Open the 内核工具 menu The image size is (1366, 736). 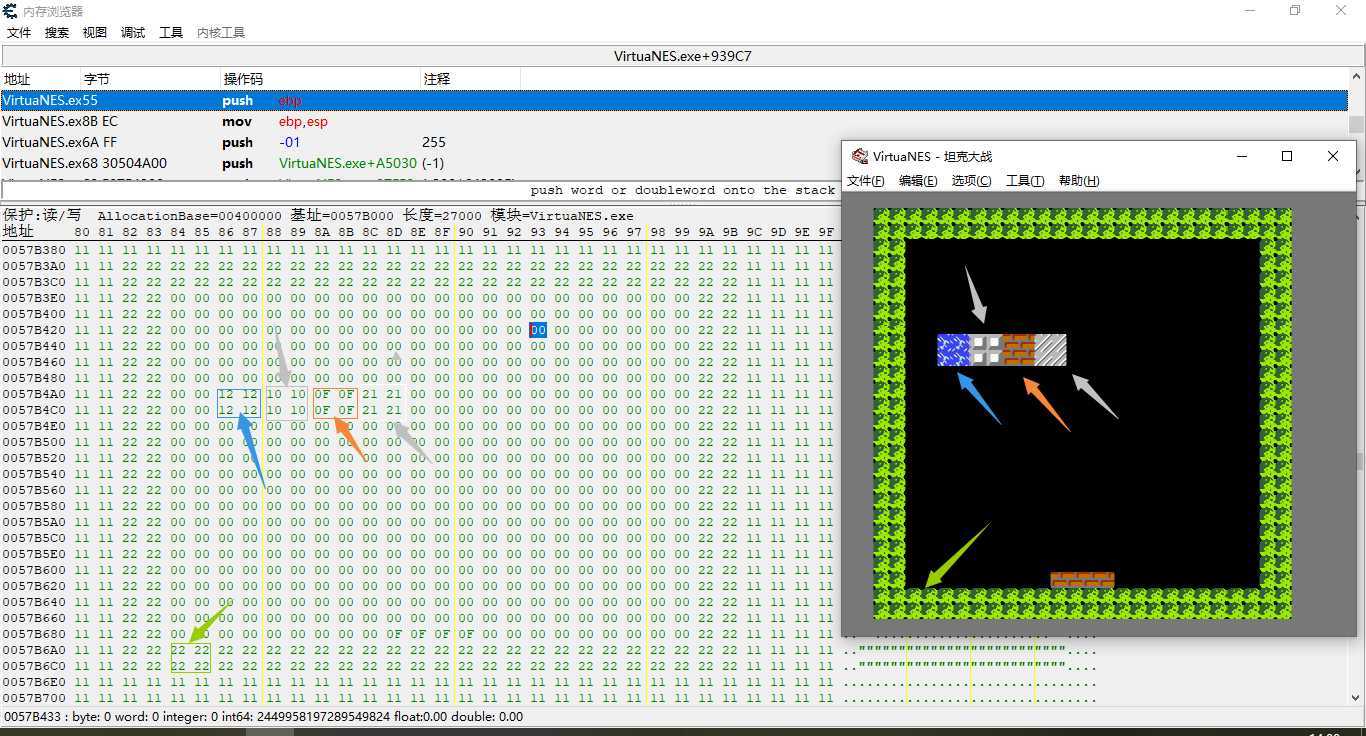(x=221, y=33)
